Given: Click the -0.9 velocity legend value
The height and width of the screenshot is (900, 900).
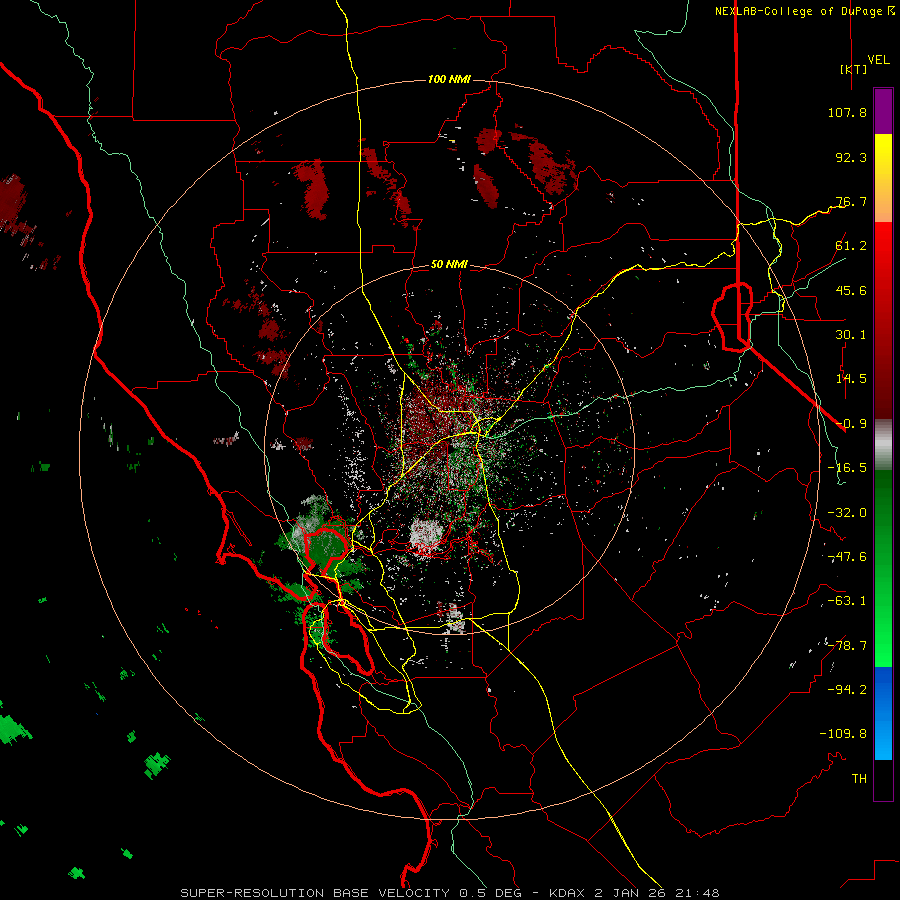Looking at the screenshot, I should pos(851,424).
